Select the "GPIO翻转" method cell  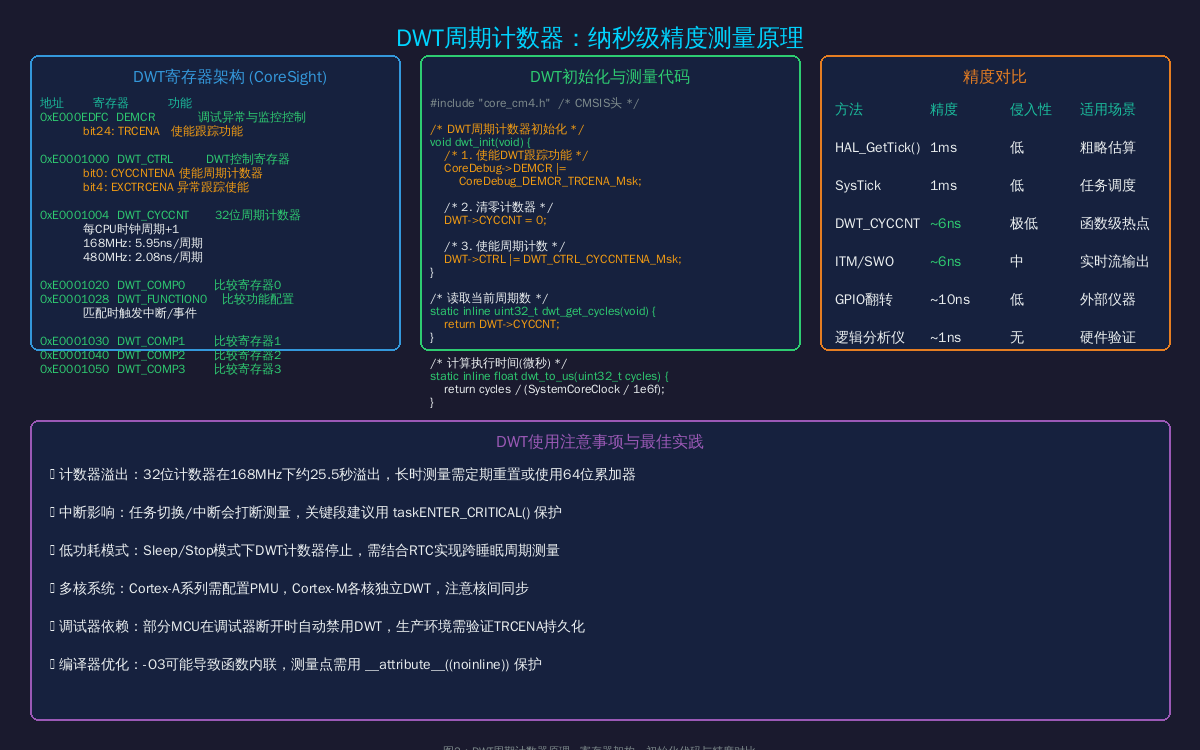point(864,300)
